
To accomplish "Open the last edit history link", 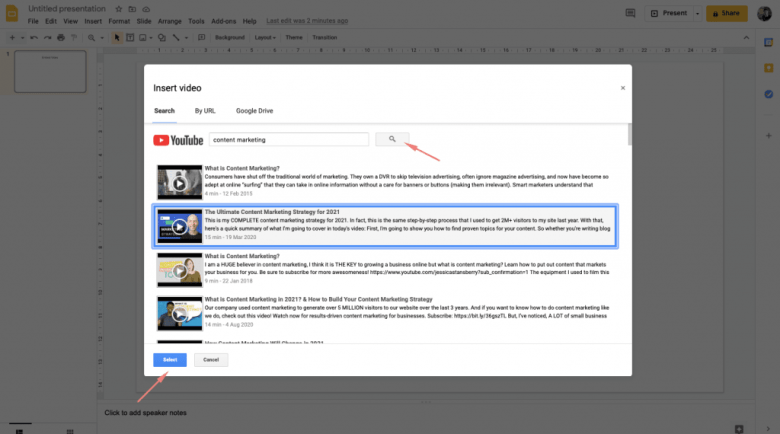I will [x=307, y=21].
